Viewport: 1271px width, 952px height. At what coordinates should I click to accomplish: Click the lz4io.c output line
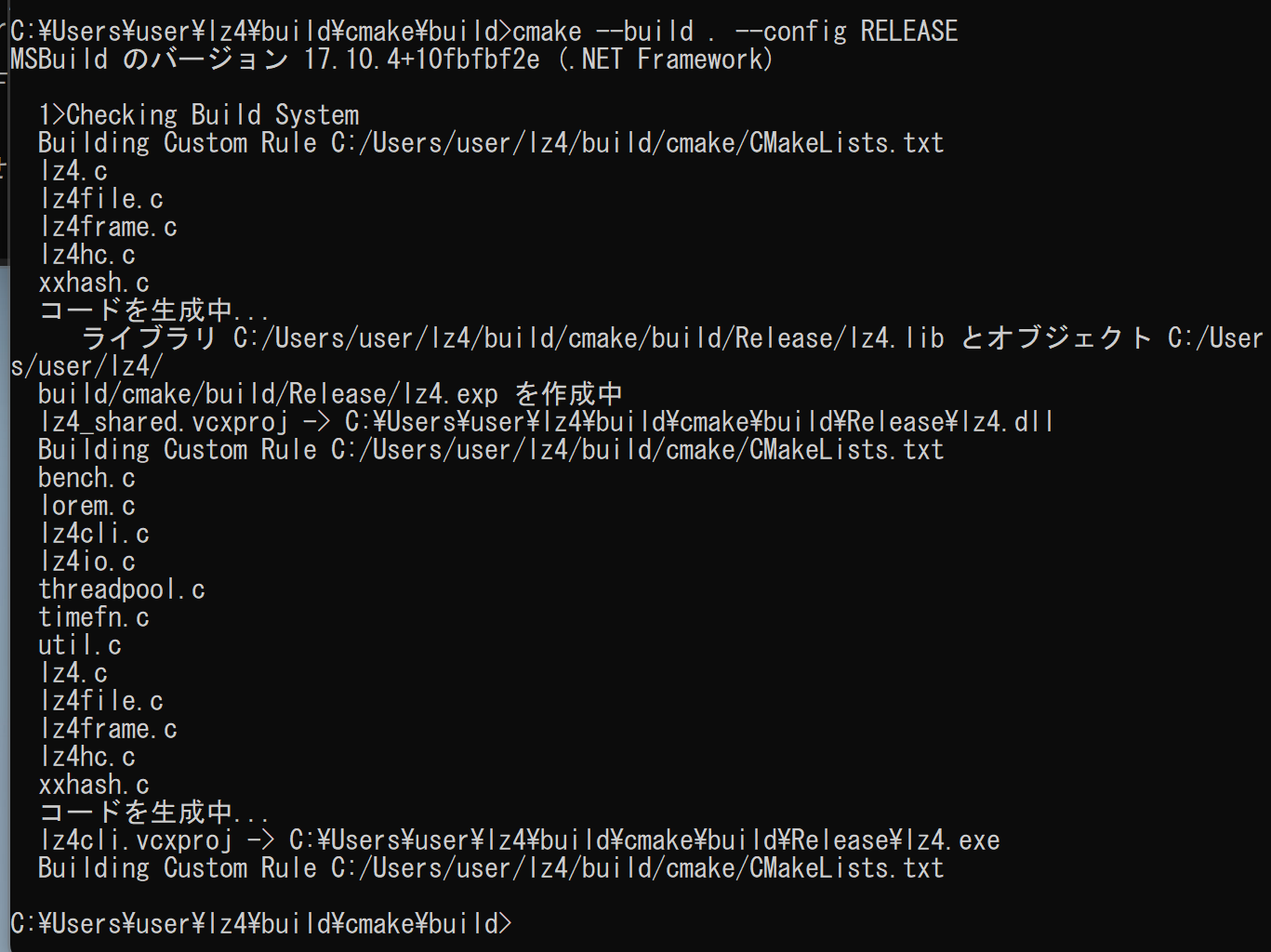87,561
